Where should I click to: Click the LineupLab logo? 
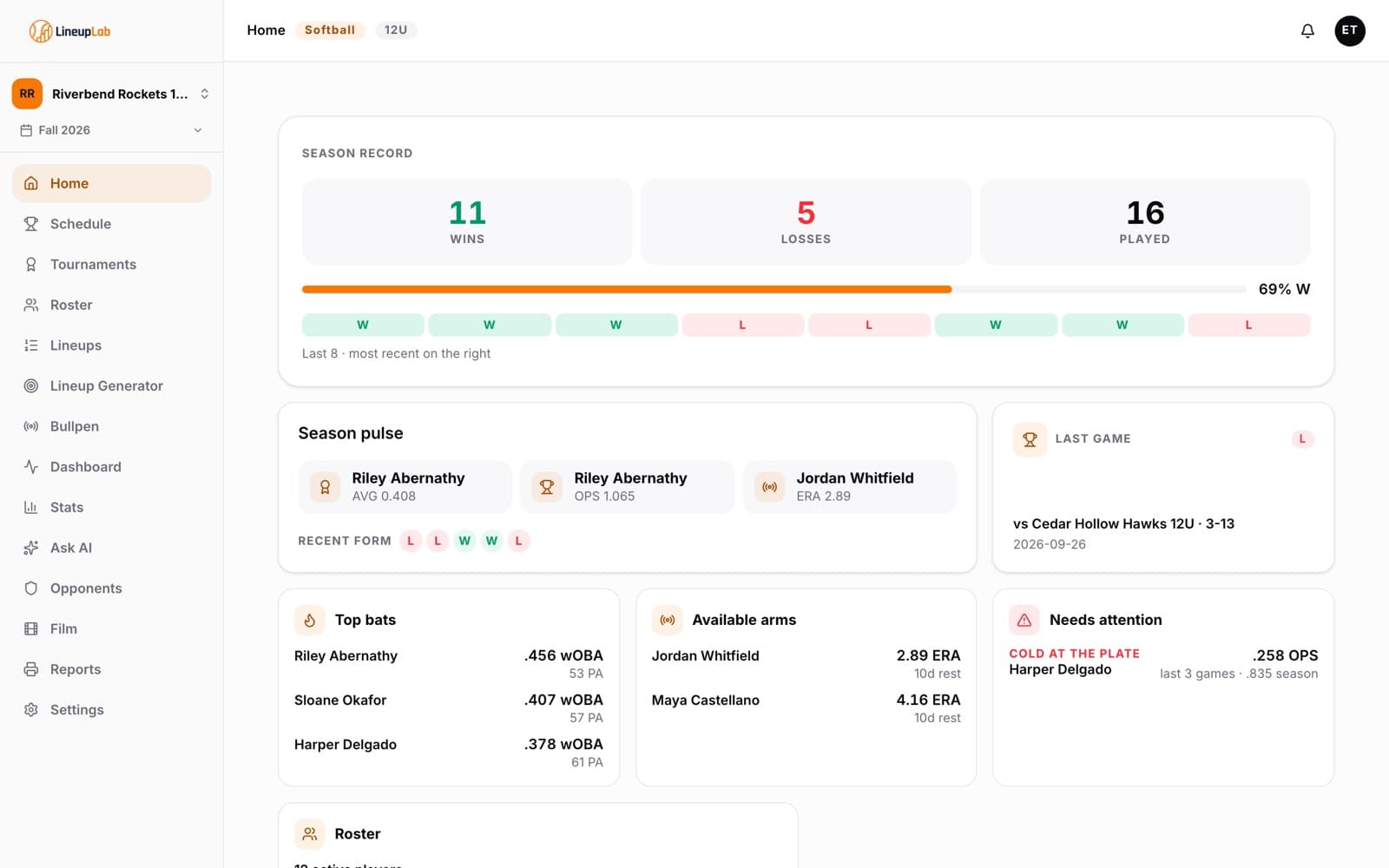(x=69, y=31)
